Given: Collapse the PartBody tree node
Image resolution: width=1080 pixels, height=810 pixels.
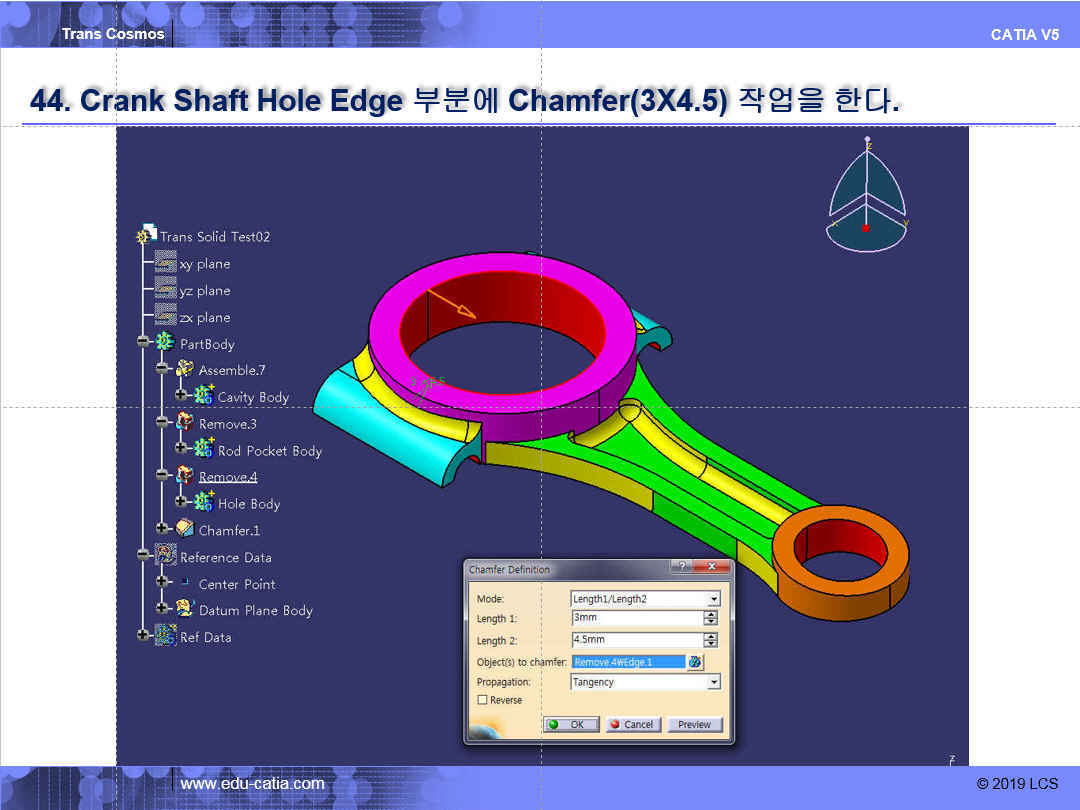Looking at the screenshot, I should pos(144,344).
